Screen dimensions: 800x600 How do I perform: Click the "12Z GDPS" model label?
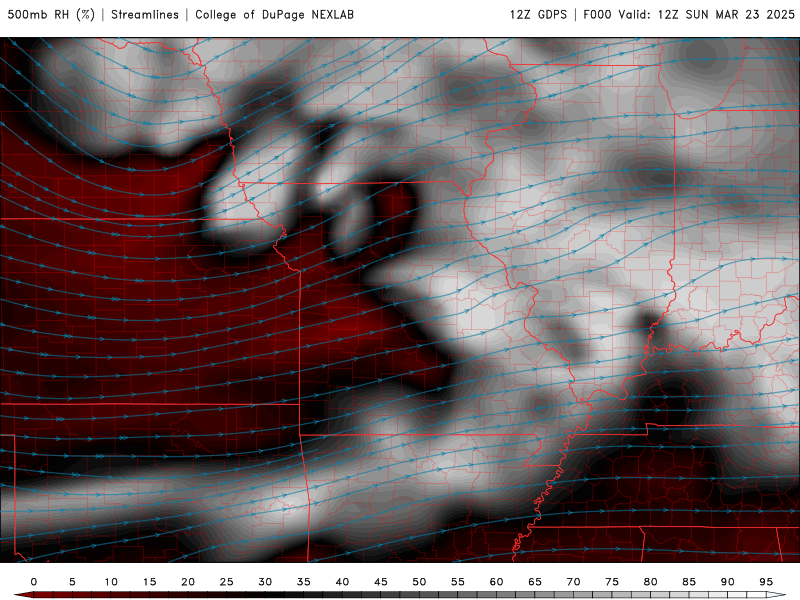coord(538,15)
